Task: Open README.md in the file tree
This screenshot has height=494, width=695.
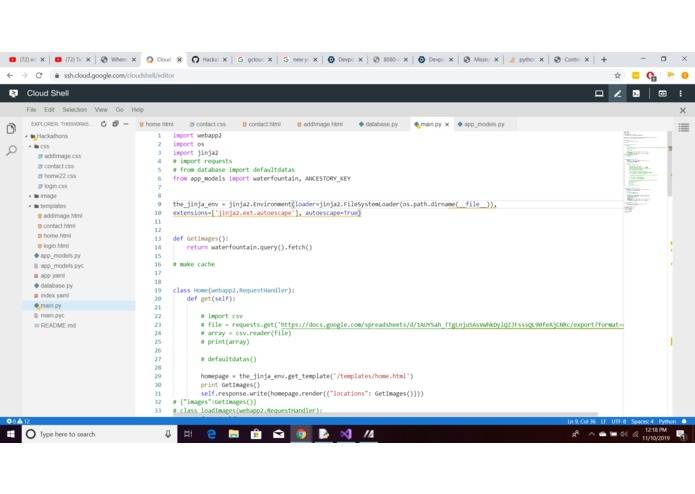Action: (58, 326)
